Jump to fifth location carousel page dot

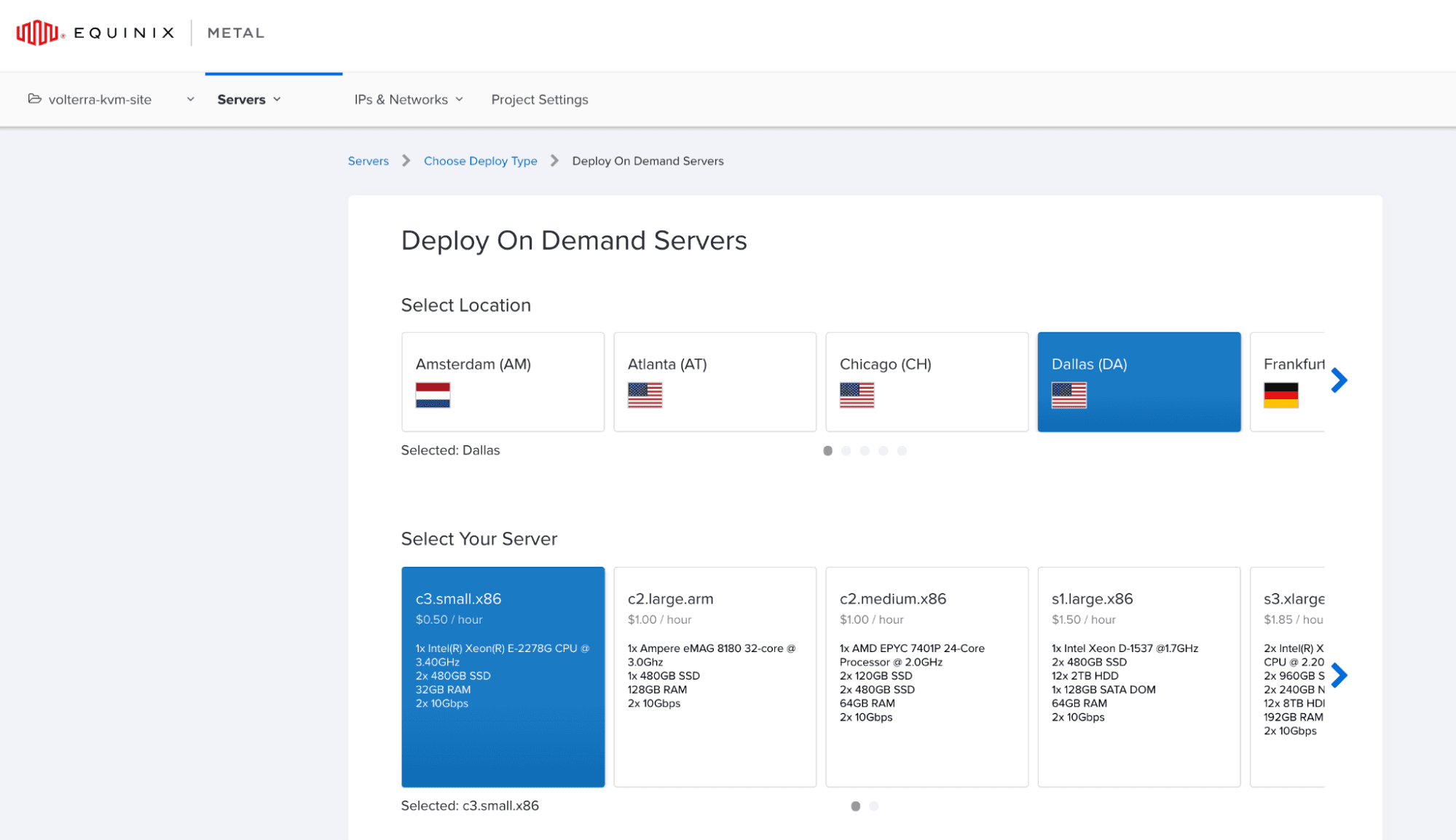(x=902, y=451)
